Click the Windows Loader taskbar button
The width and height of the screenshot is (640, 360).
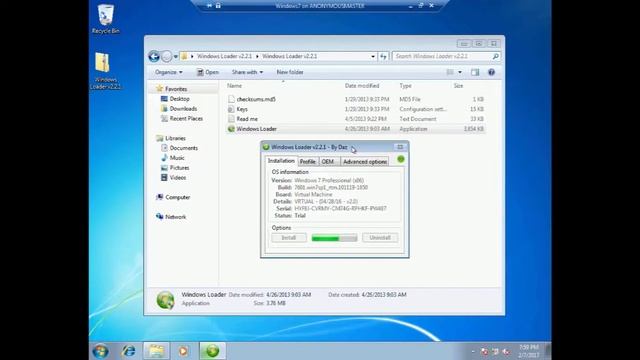tap(212, 351)
